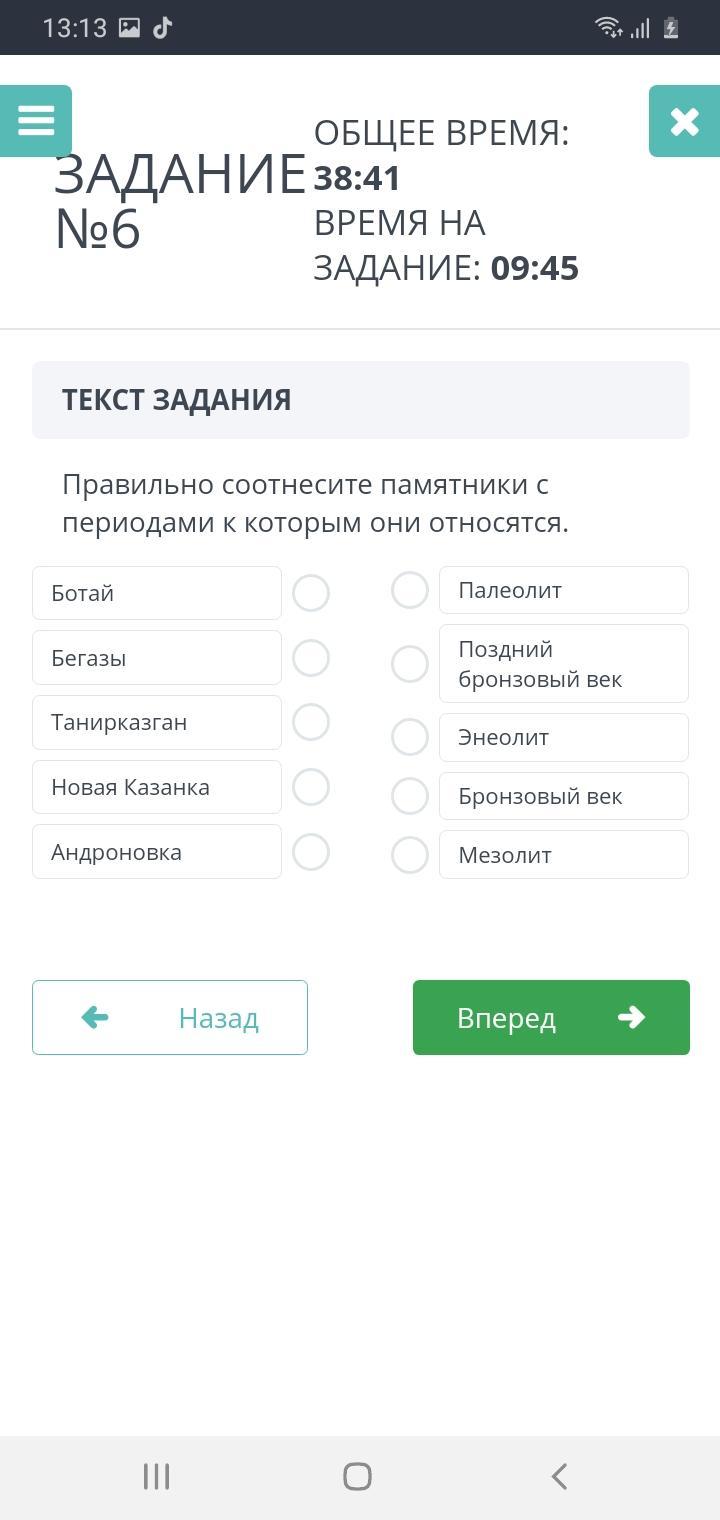Close the test with the X icon
The width and height of the screenshot is (720, 1520).
pos(684,121)
